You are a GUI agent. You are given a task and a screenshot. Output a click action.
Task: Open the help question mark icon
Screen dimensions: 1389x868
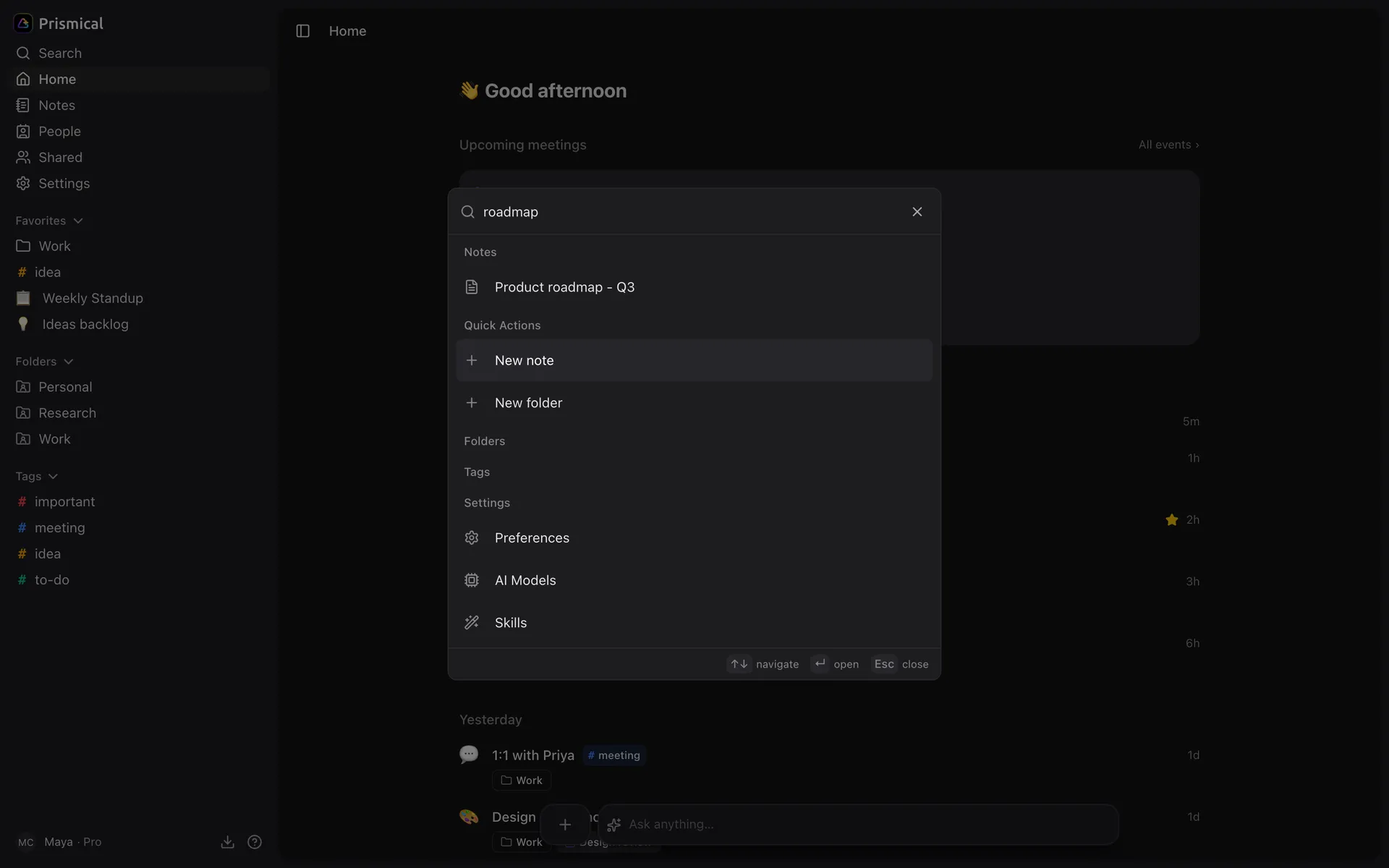(x=255, y=842)
